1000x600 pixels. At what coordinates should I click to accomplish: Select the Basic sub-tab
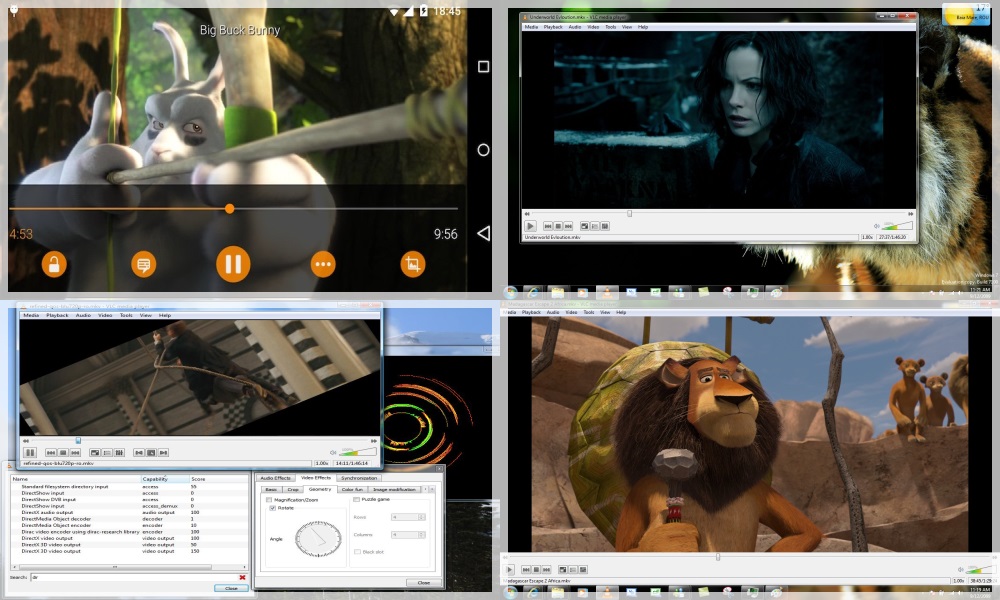(271, 490)
